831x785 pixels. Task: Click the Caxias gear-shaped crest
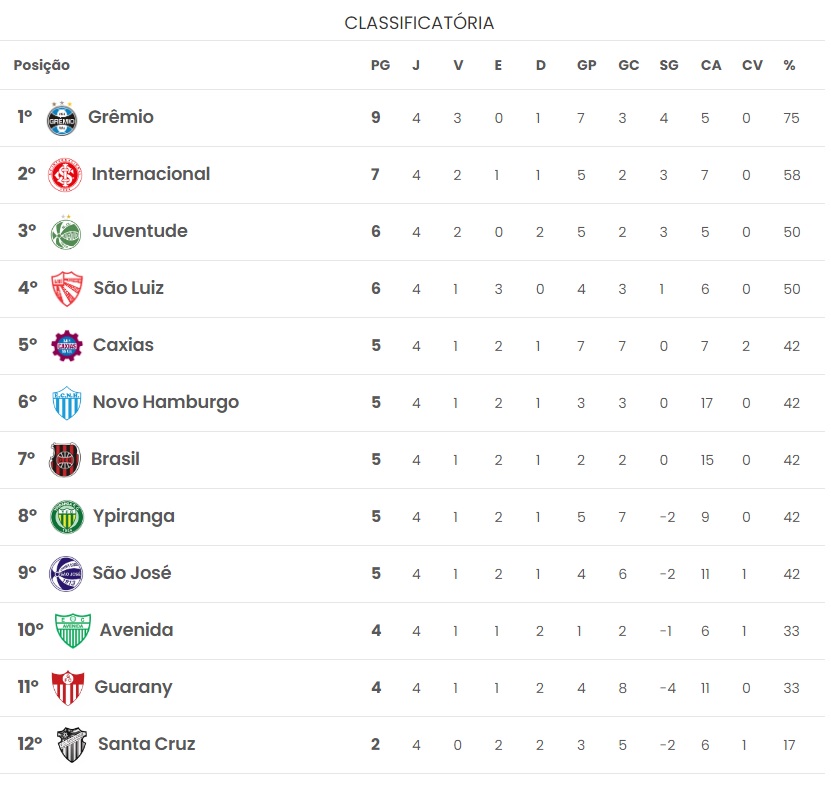click(67, 346)
